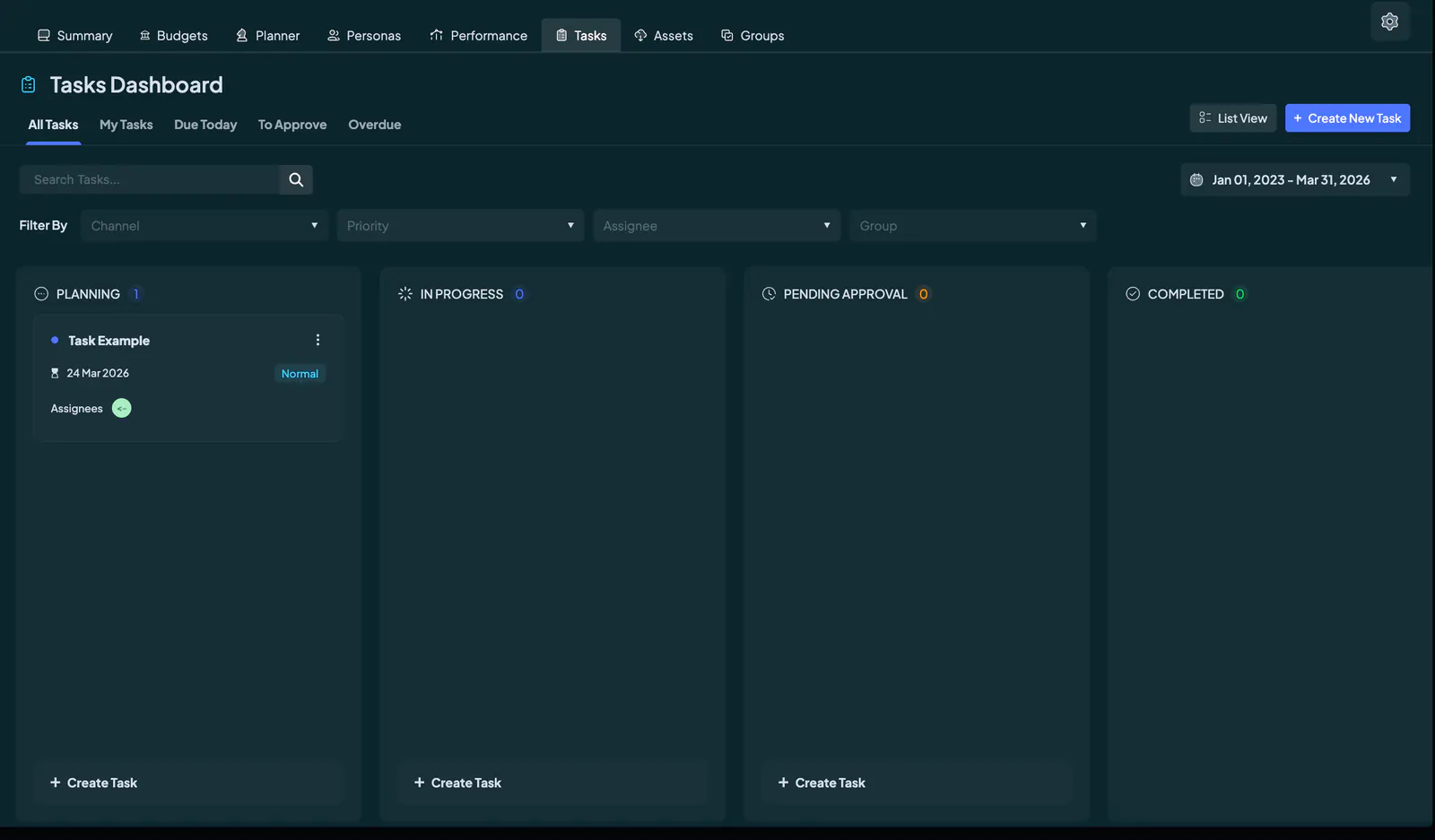Expand the Assignee filter dropdown
The image size is (1435, 840).
coord(717,226)
